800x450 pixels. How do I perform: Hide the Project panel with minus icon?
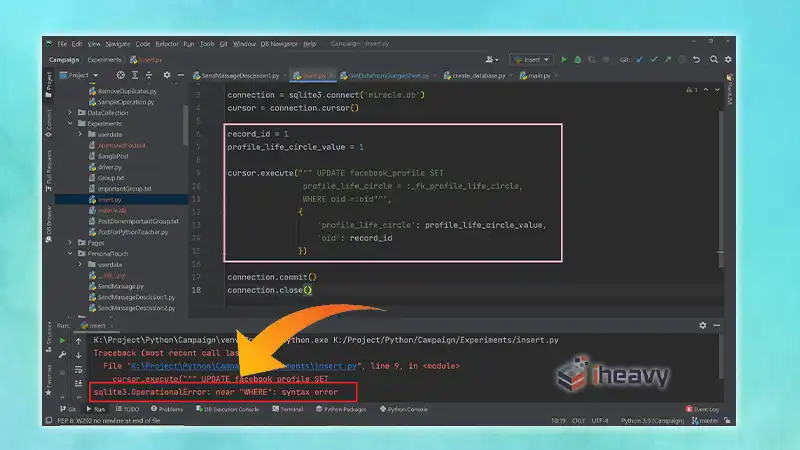click(181, 75)
